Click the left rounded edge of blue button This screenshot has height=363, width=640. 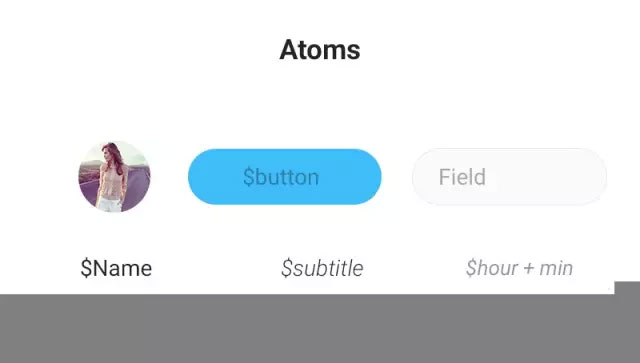click(x=200, y=176)
